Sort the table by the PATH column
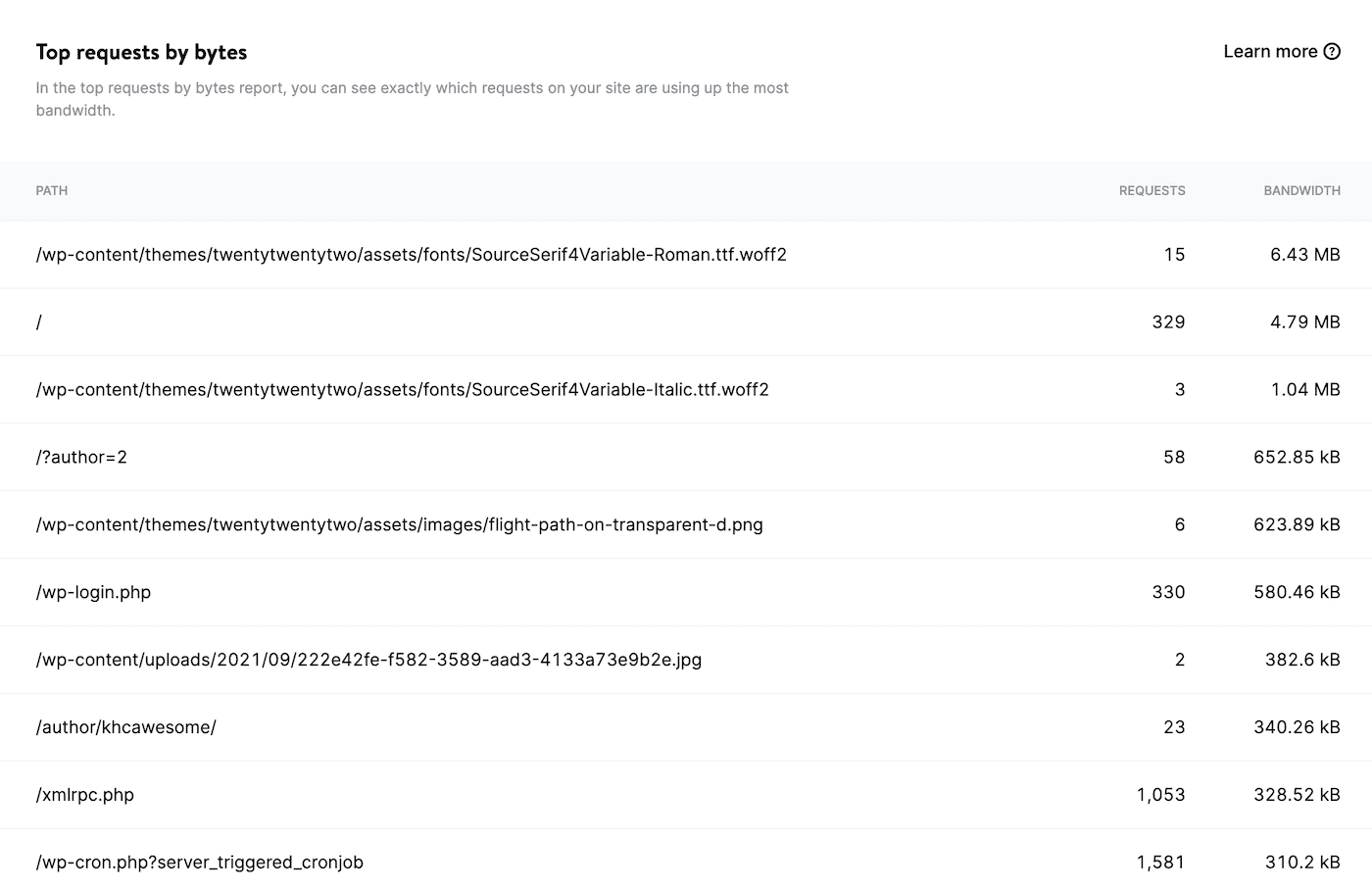1372x889 pixels. click(x=52, y=191)
